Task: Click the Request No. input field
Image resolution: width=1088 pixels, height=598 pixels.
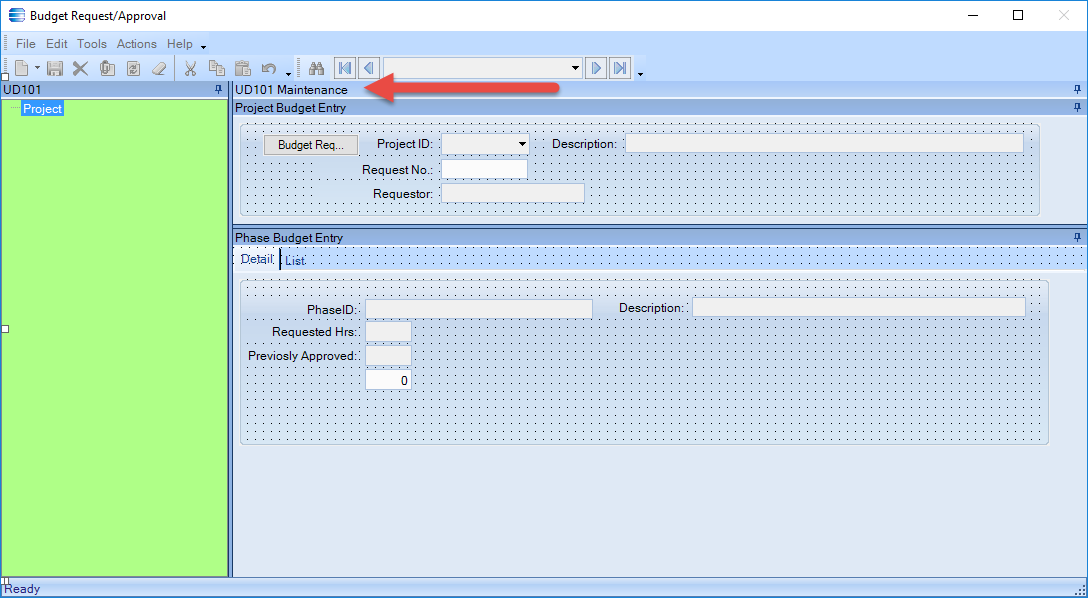Action: [484, 169]
